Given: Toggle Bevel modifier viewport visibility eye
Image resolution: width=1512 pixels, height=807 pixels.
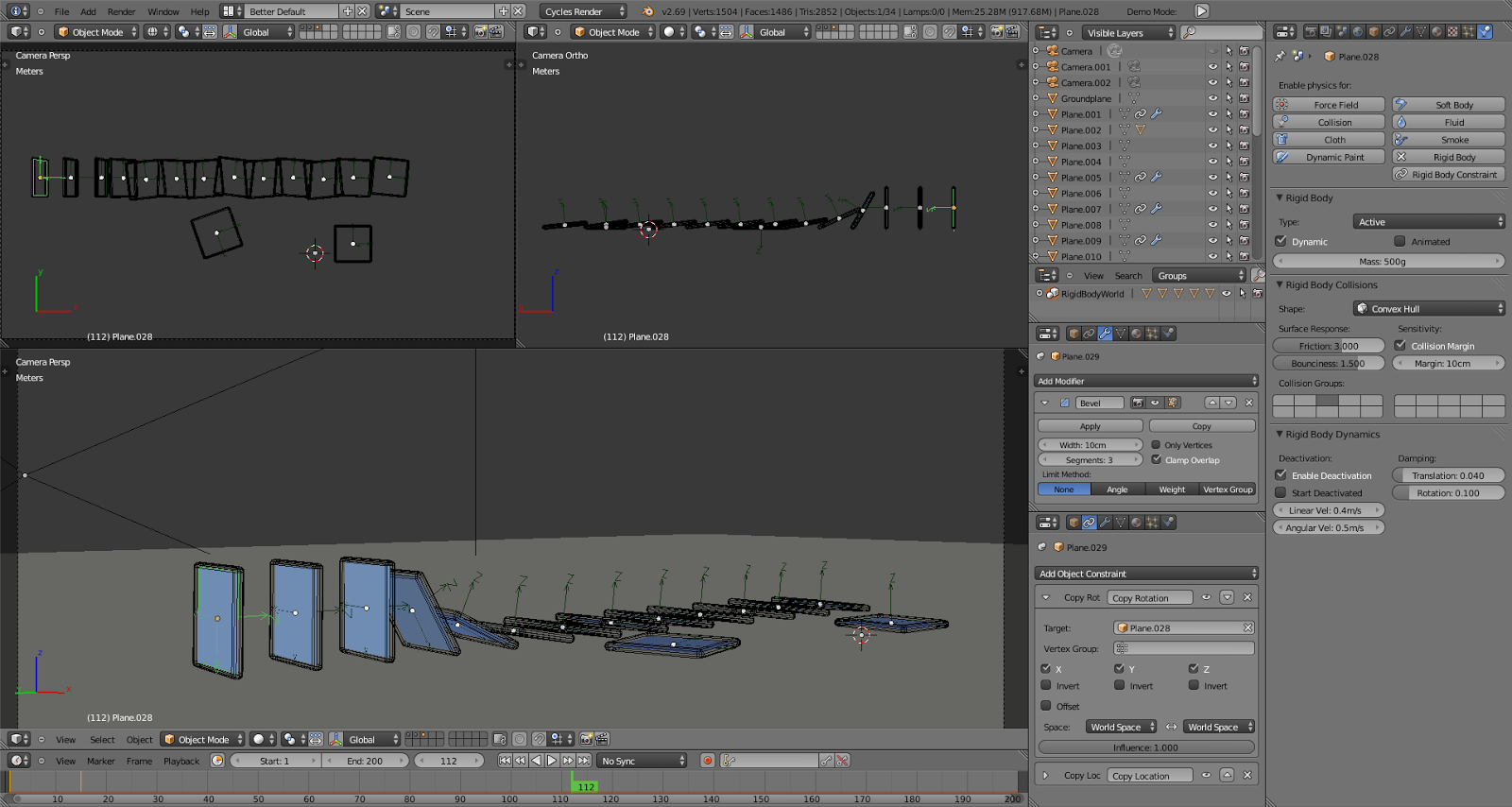Looking at the screenshot, I should [x=1155, y=403].
